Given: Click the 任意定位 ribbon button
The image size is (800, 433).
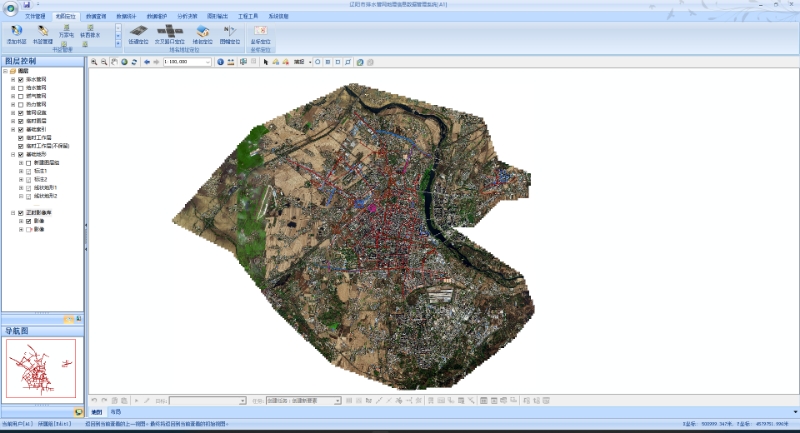Looking at the screenshot, I should (138, 34).
